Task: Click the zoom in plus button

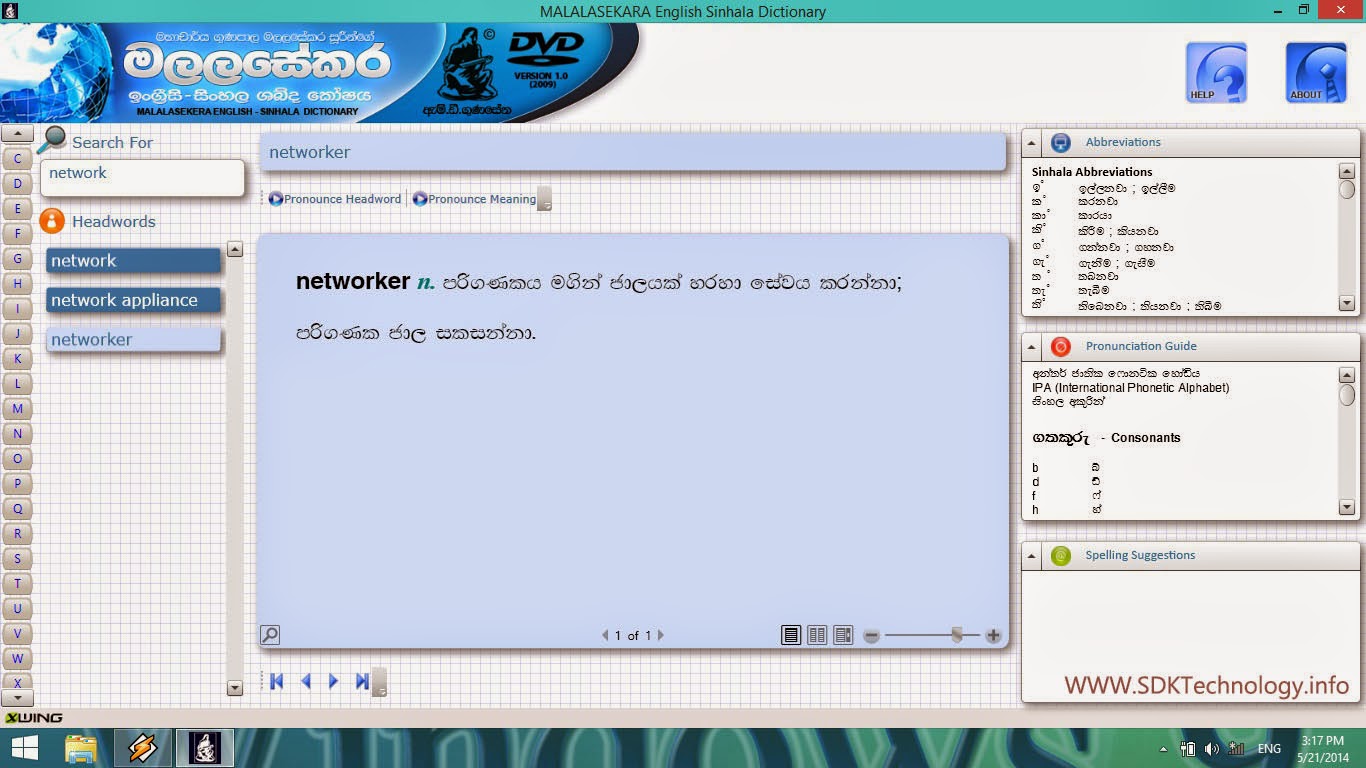Action: coord(993,635)
